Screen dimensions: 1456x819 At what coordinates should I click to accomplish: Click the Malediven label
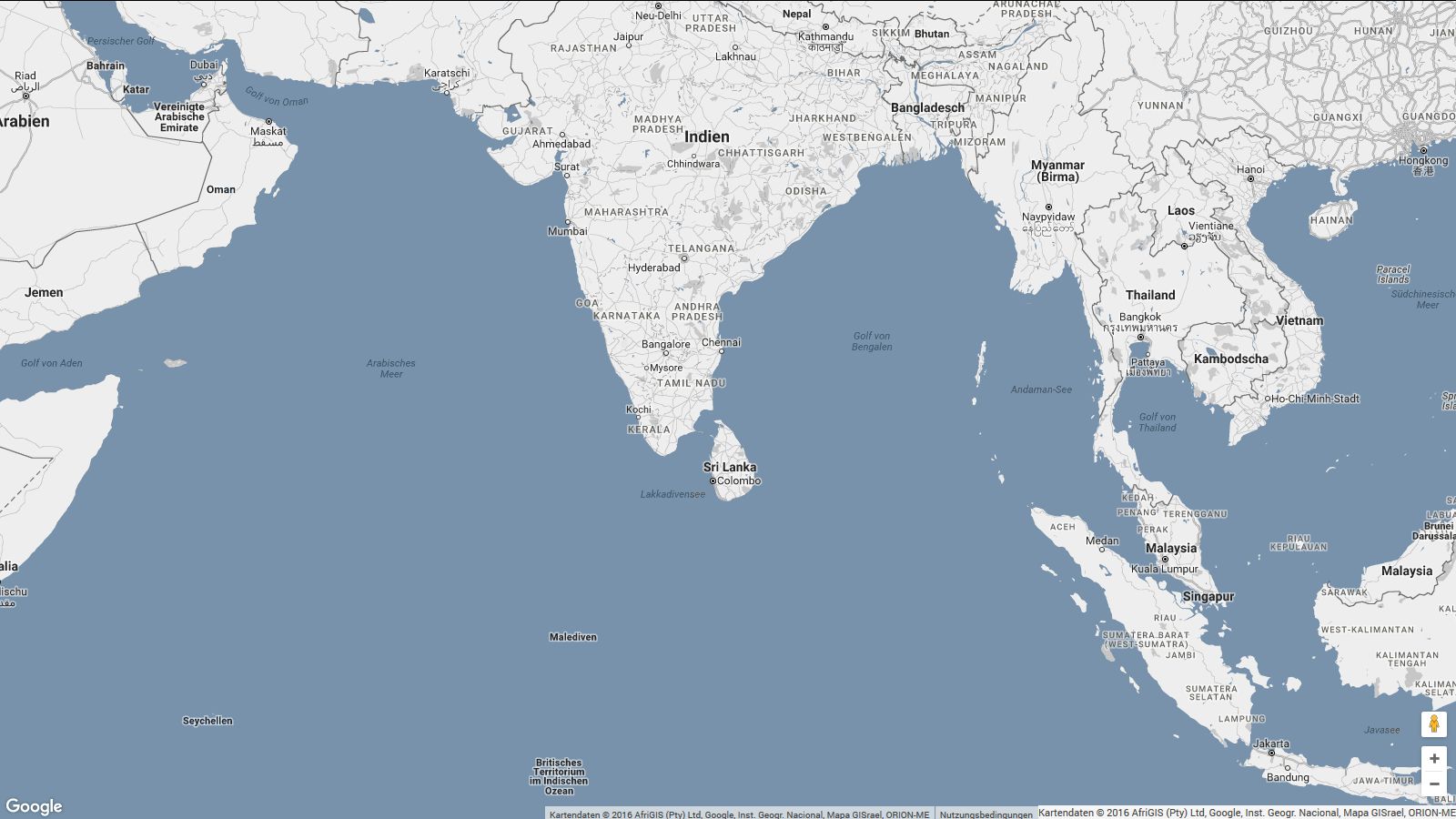[572, 637]
